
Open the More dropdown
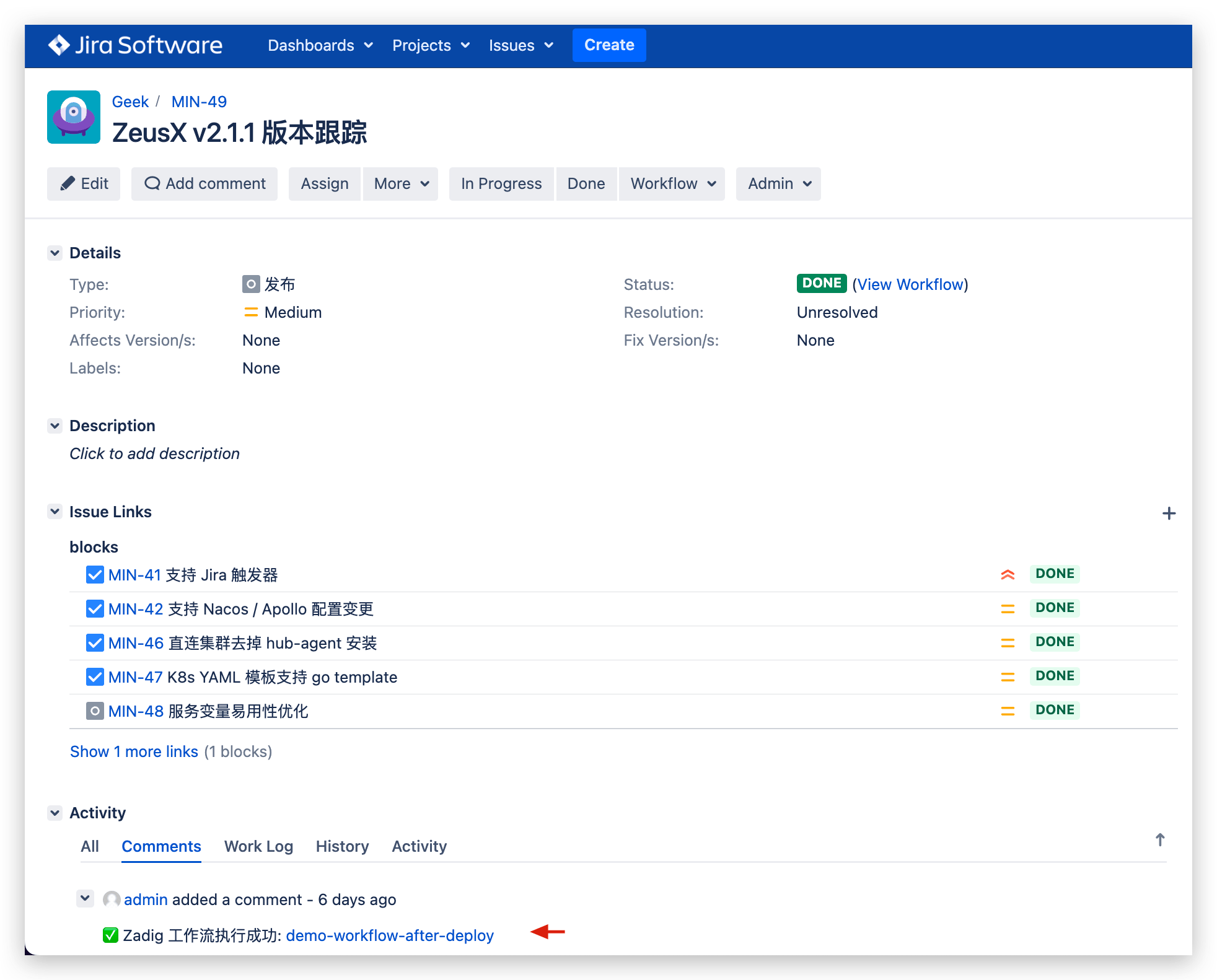click(400, 183)
